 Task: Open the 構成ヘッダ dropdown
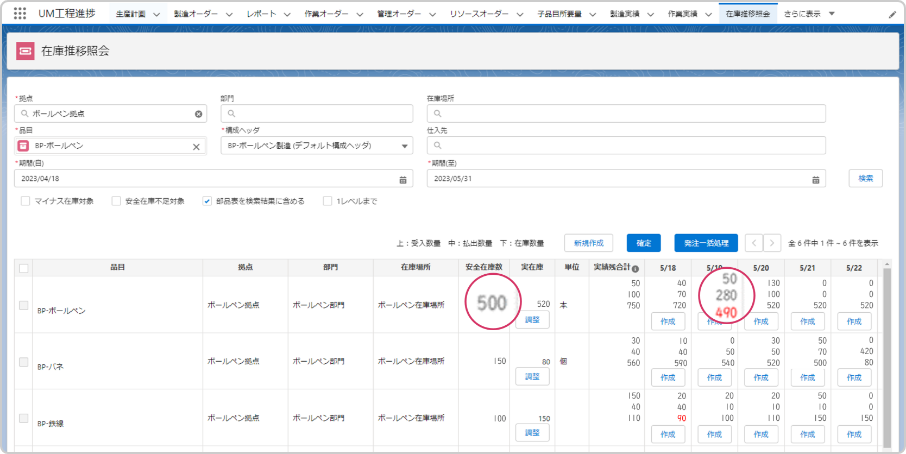click(317, 146)
